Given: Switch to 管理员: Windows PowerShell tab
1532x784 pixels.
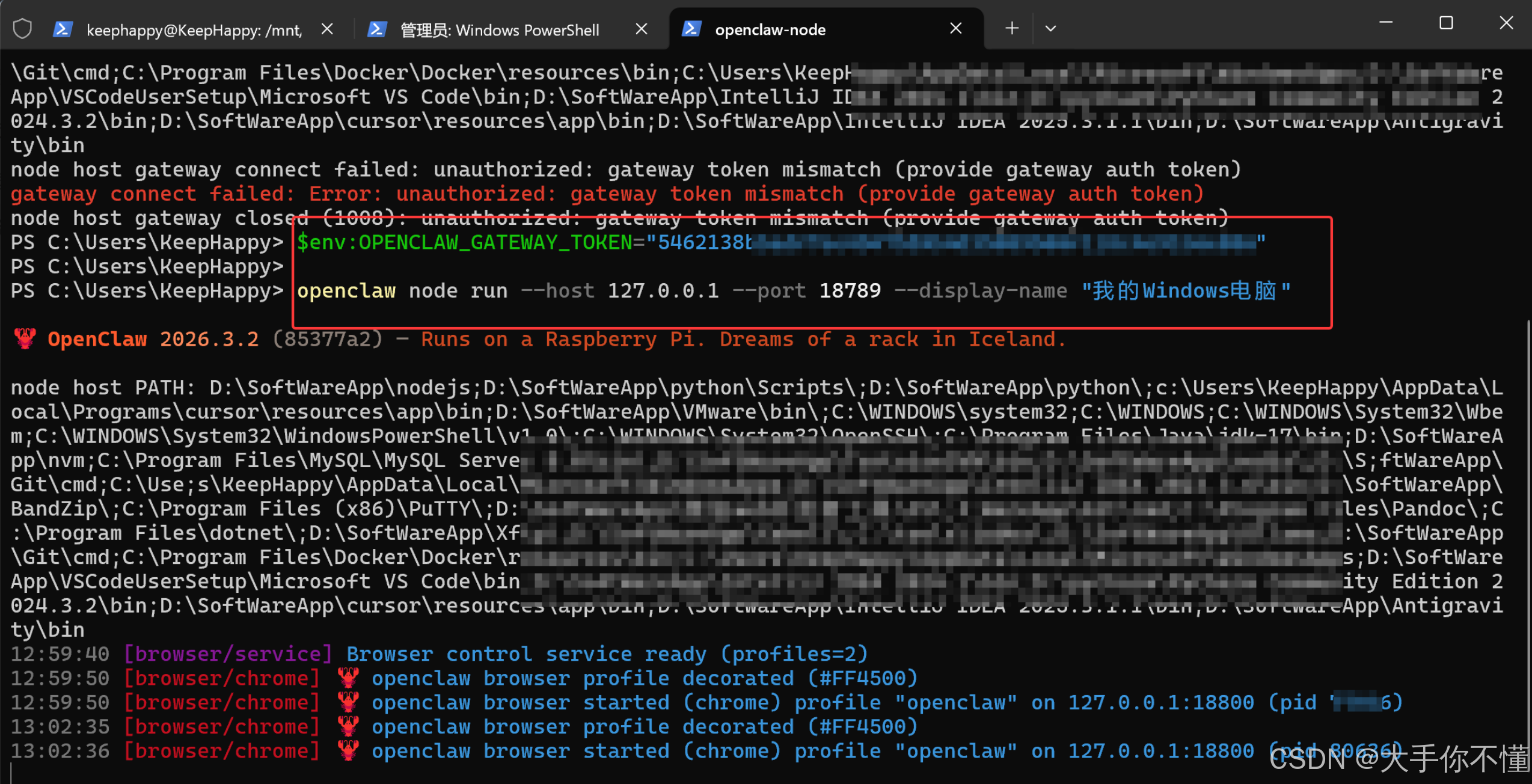Looking at the screenshot, I should 500,30.
